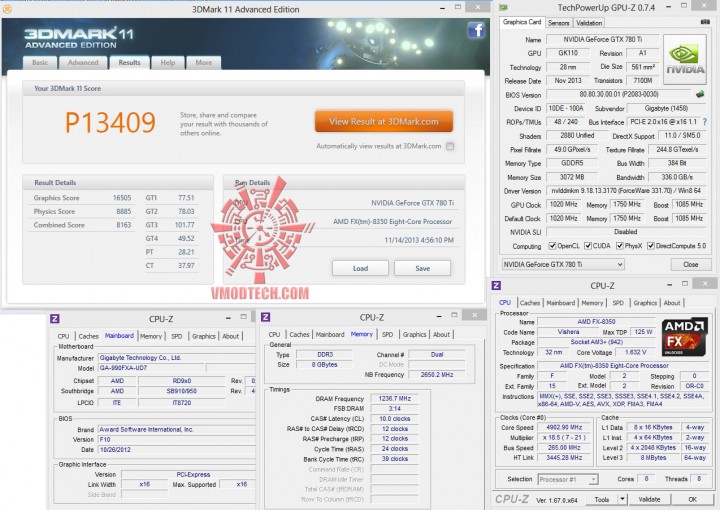Click the Z icon in the CPU-Z CPU window
This screenshot has height=510, width=720.
tap(496, 285)
